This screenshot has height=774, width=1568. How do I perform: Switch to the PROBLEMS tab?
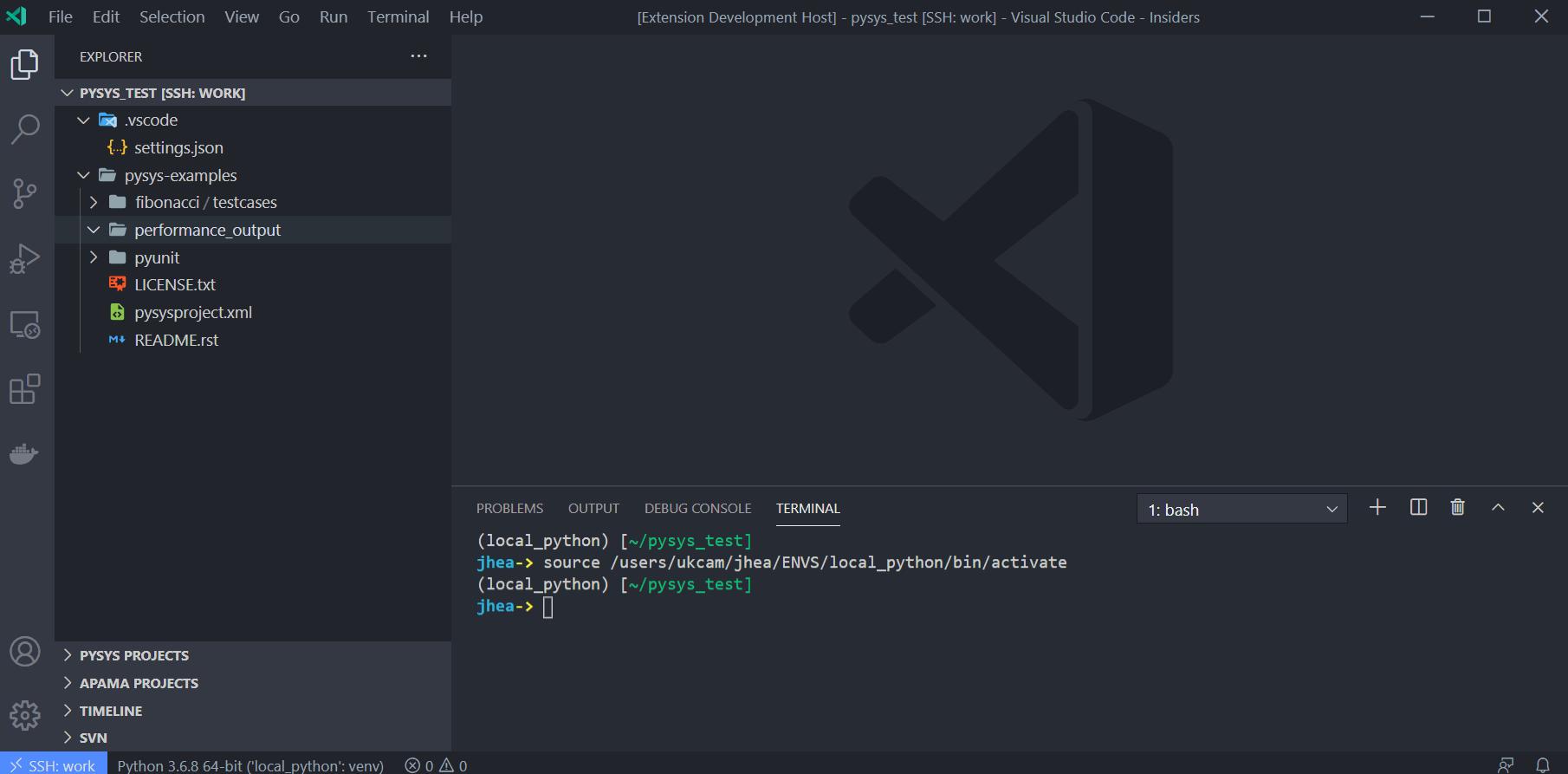[510, 508]
